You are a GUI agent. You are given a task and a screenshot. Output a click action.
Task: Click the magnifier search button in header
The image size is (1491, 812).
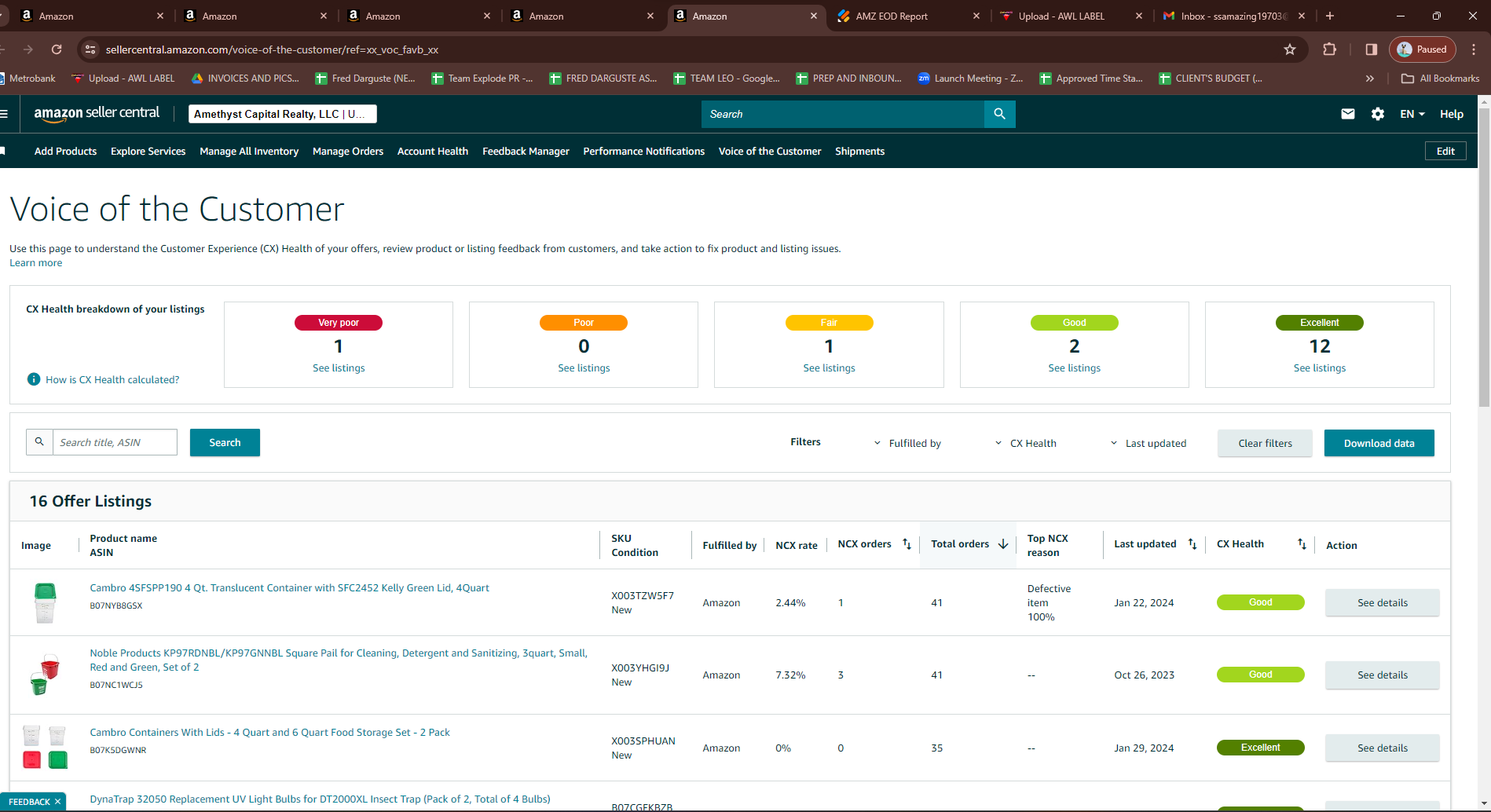click(x=999, y=114)
